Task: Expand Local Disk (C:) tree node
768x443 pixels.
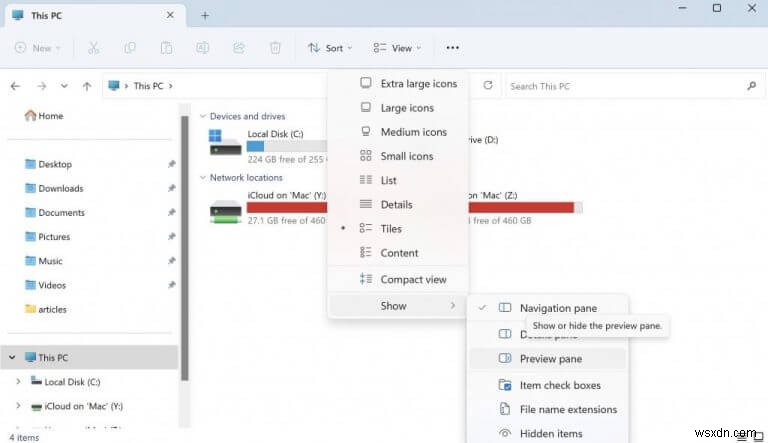Action: [18, 381]
